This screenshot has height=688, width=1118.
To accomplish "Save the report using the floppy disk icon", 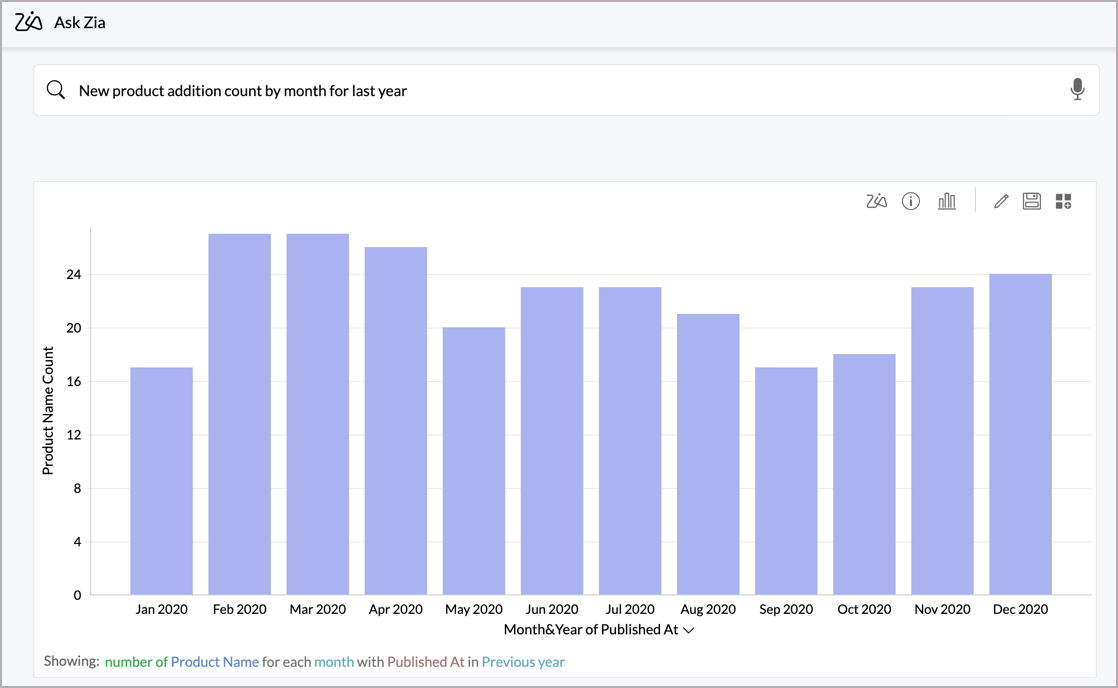I will 1032,201.
